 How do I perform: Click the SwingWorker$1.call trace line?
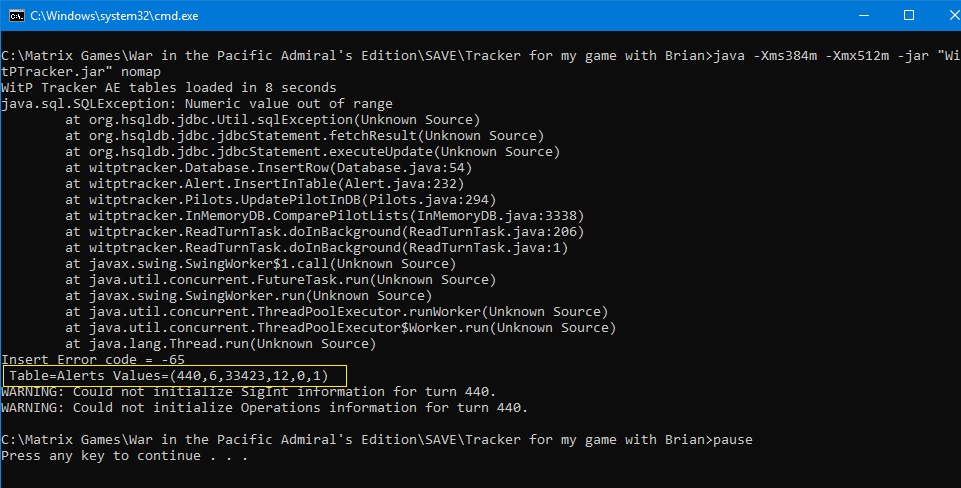[x=260, y=264]
